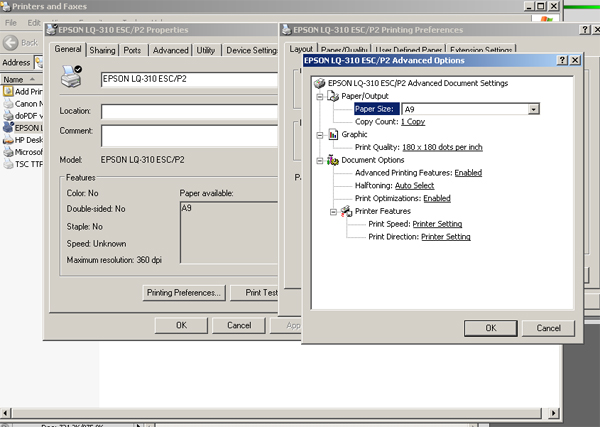Screen dimensions: 600x427
Task: Collapse the Graphic tree node
Action: pyautogui.click(x=320, y=135)
